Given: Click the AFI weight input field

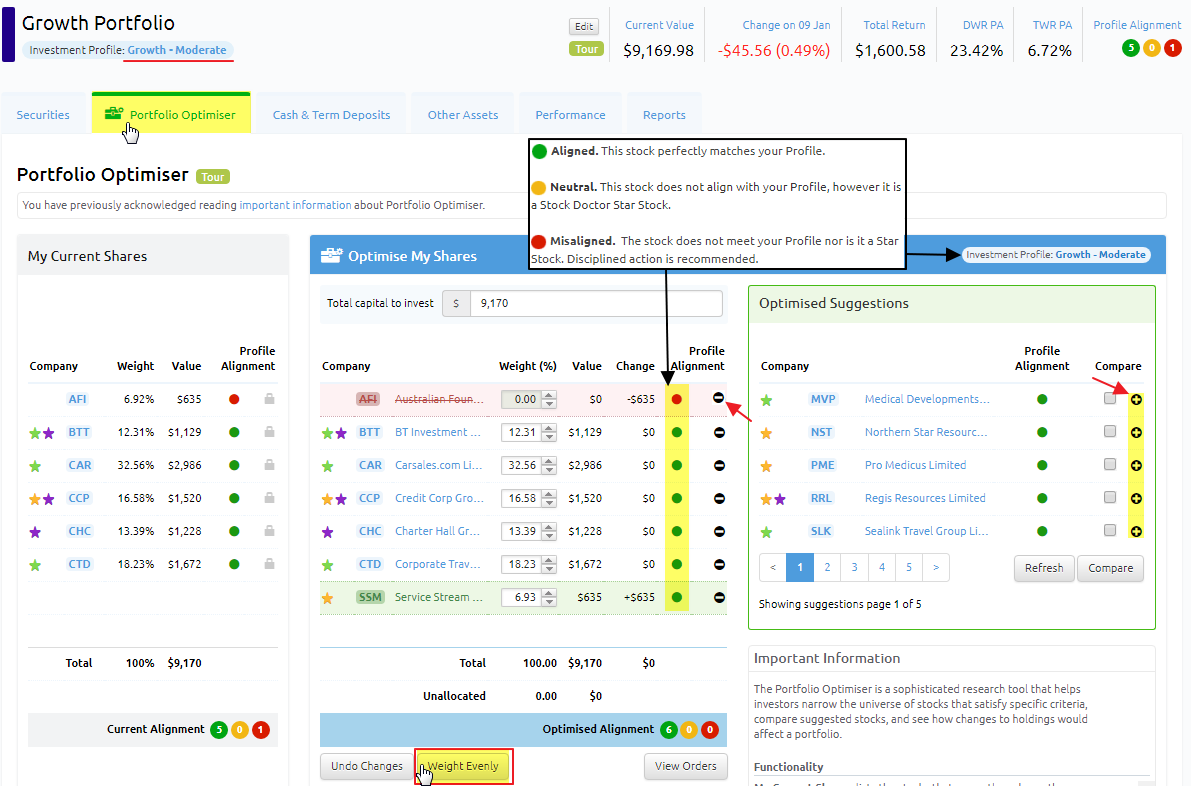Looking at the screenshot, I should (523, 399).
